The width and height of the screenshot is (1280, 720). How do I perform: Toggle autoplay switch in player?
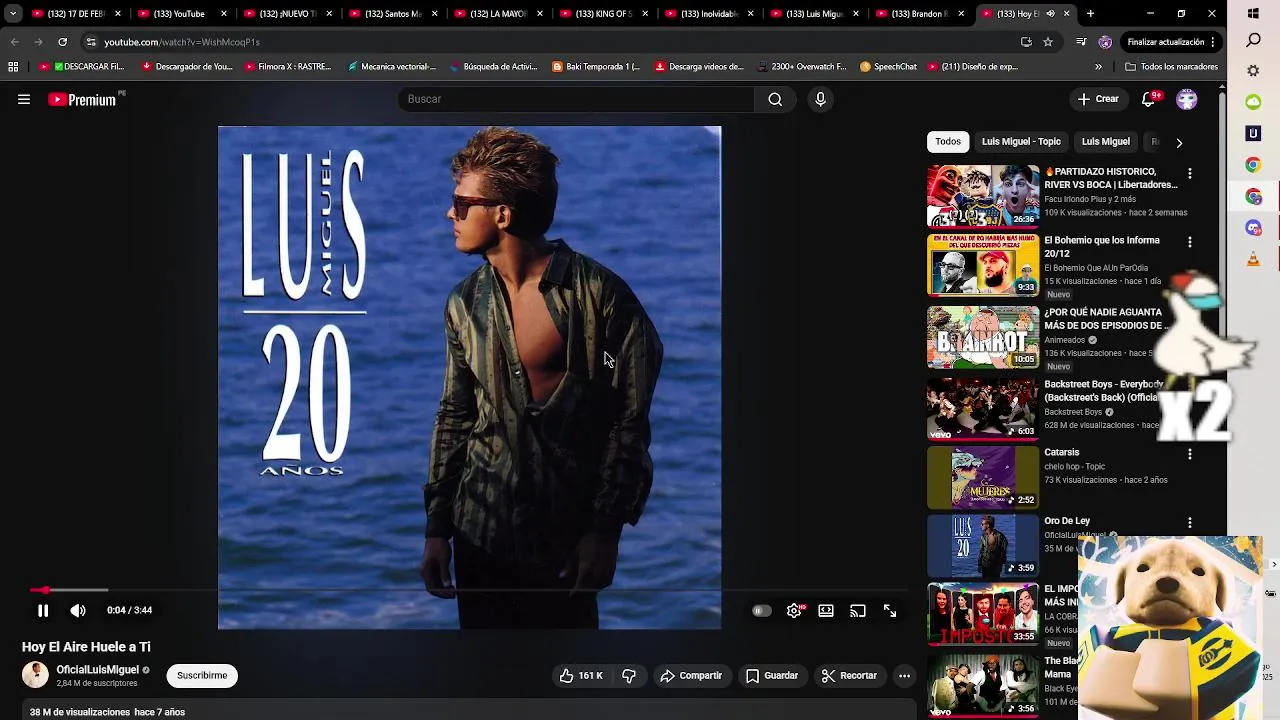762,611
